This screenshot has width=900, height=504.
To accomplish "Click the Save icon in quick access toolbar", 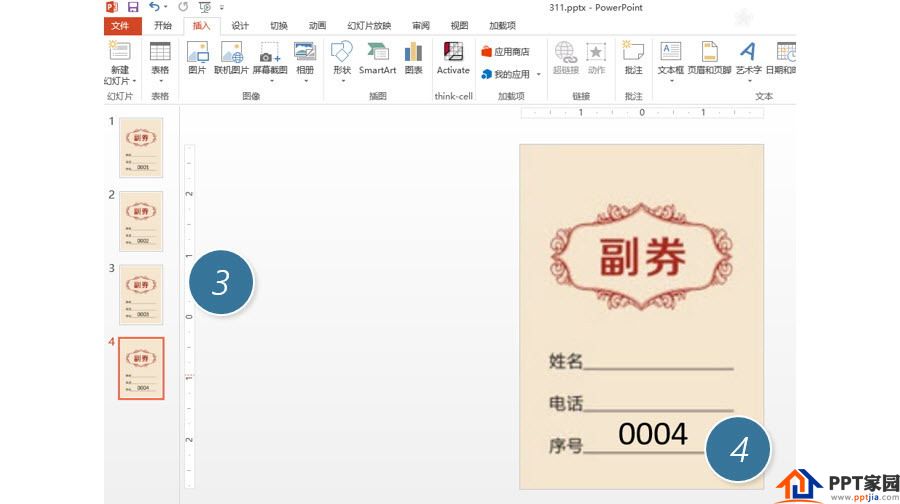I will point(133,7).
